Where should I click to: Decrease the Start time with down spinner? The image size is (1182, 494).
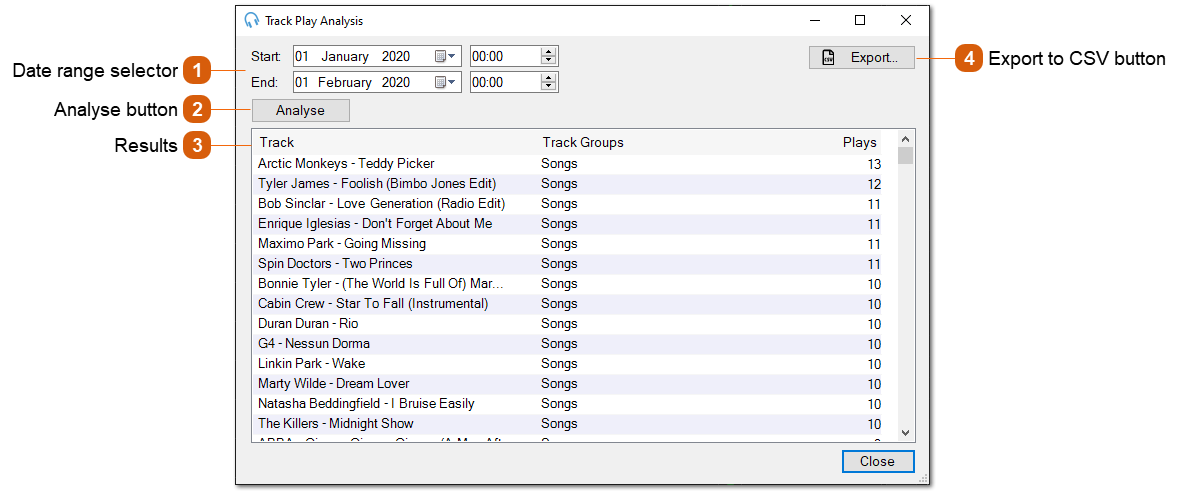(x=549, y=61)
